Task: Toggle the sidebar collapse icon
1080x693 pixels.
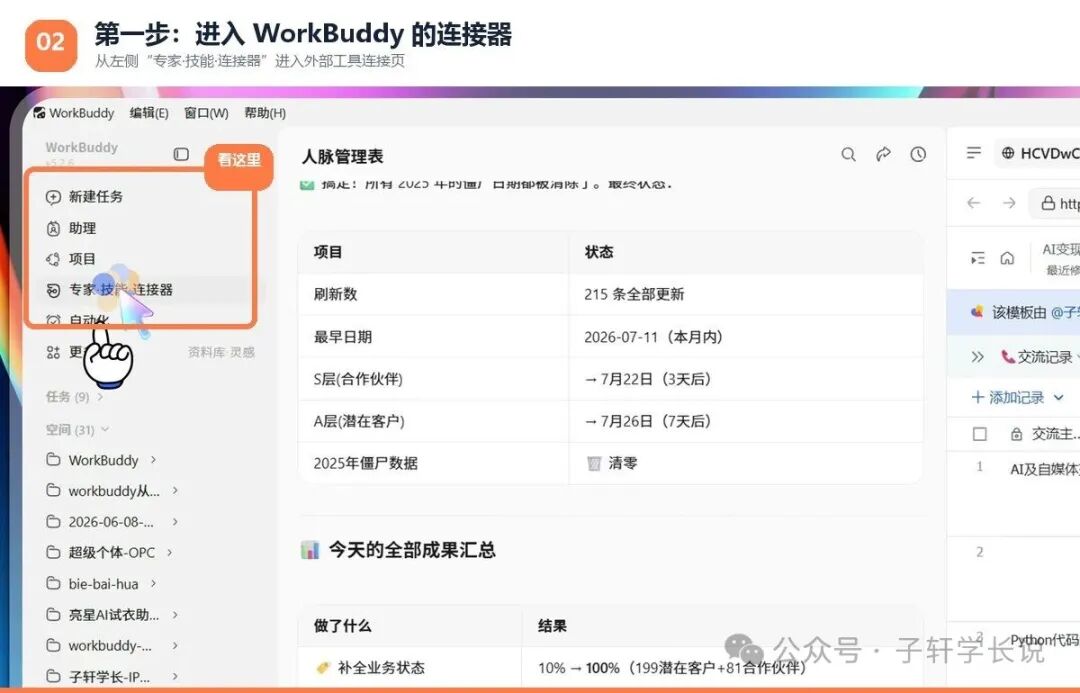Action: point(181,154)
